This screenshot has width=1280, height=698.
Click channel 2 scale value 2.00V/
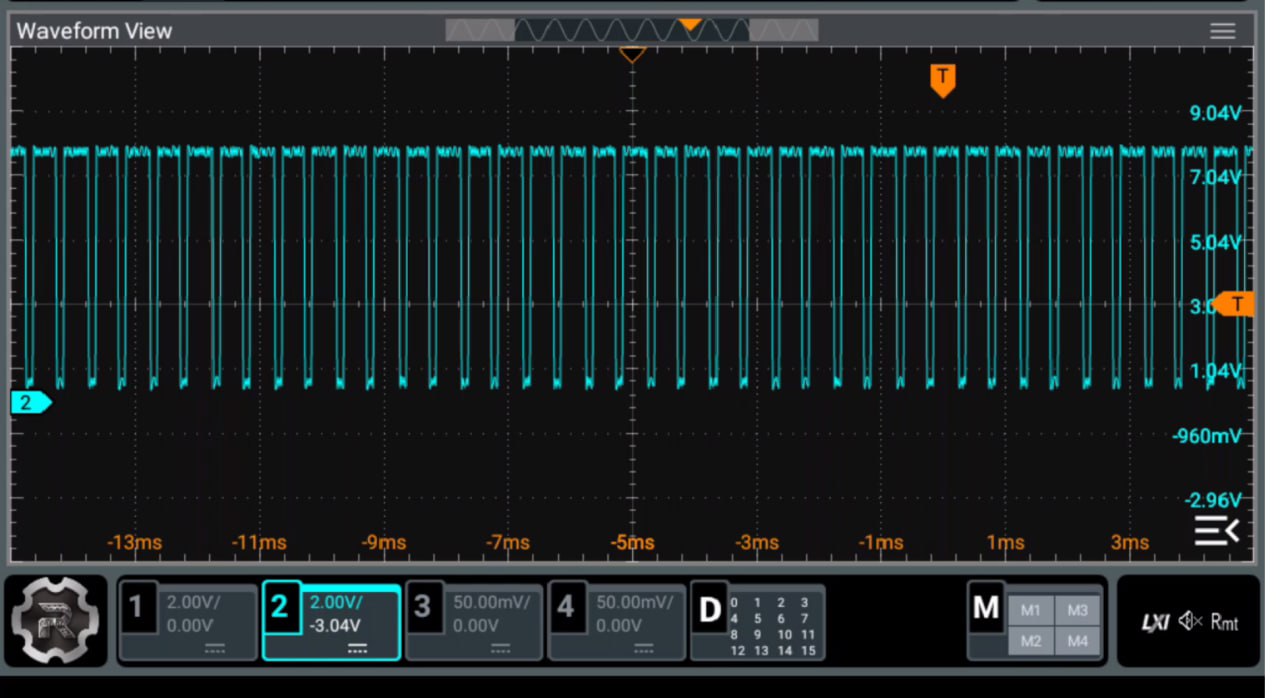click(x=336, y=603)
